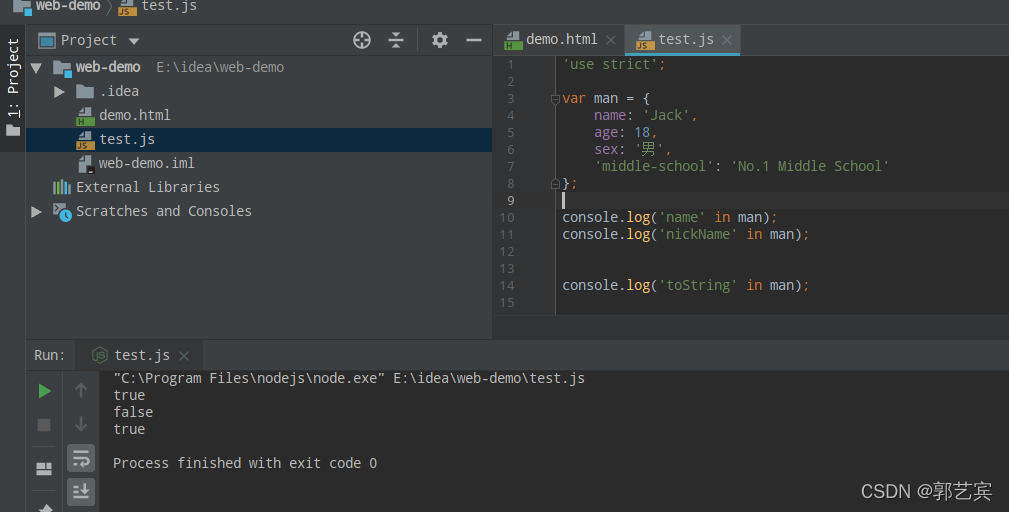The width and height of the screenshot is (1009, 512).
Task: Click line number 10 in gutter
Action: point(507,217)
